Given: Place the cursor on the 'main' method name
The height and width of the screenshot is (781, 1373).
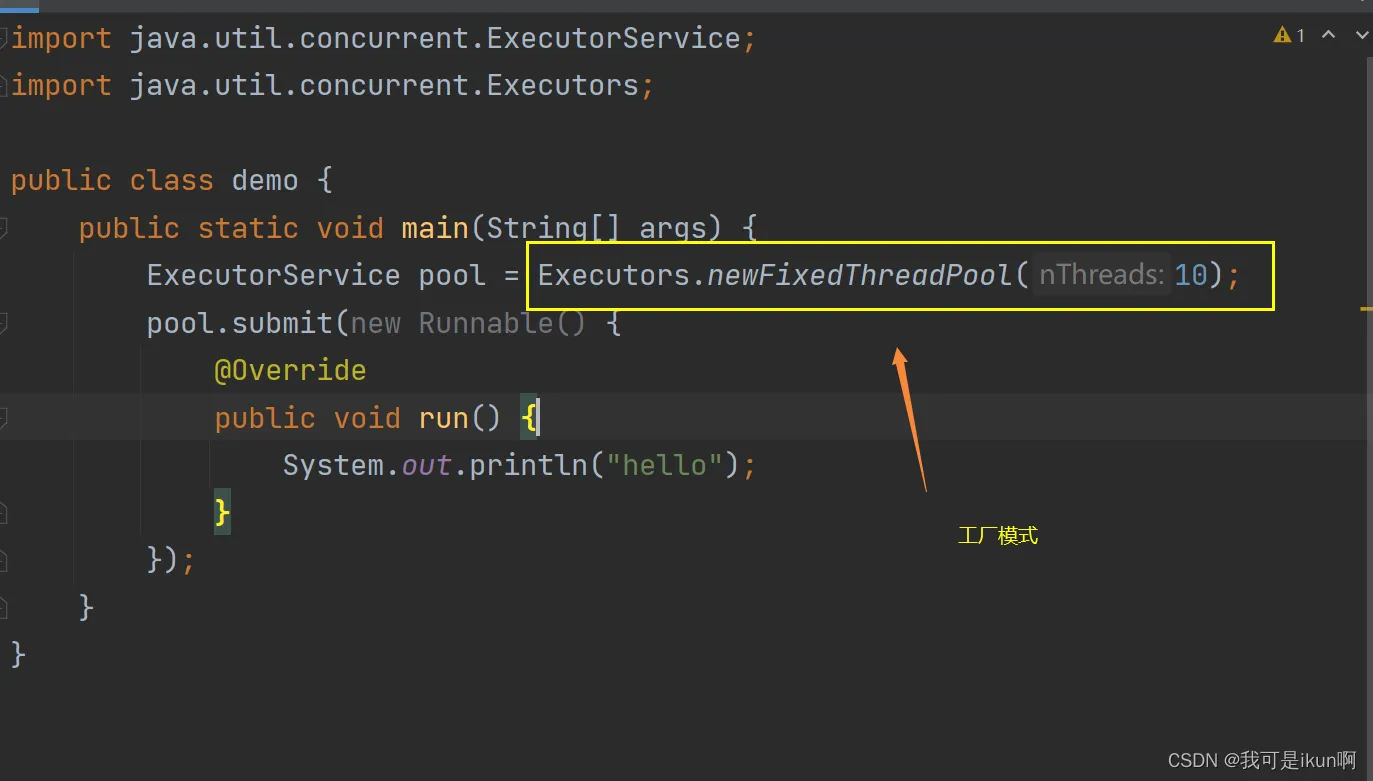Looking at the screenshot, I should tap(435, 228).
